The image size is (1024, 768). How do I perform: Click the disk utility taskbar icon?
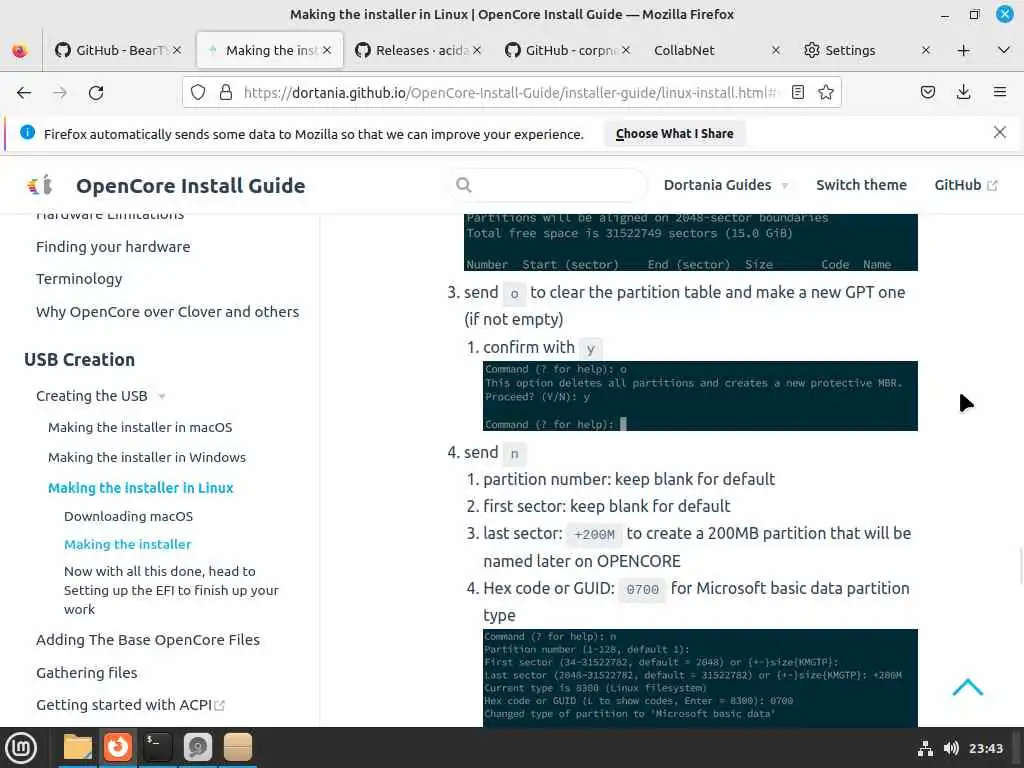click(x=197, y=747)
